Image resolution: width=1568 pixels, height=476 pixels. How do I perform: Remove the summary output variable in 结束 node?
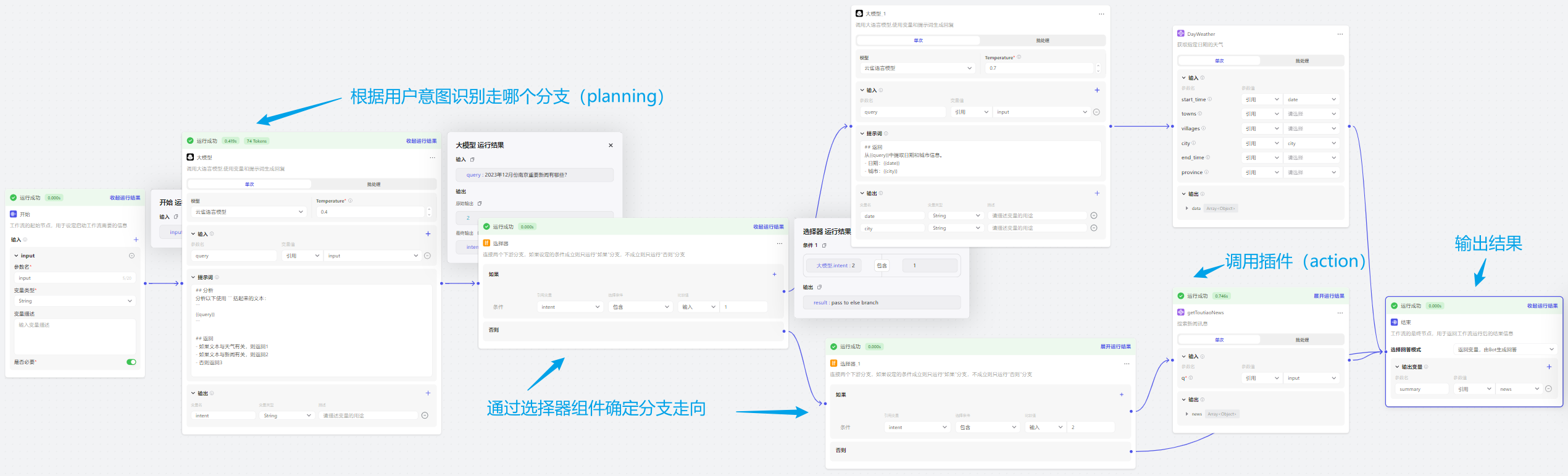(1548, 389)
